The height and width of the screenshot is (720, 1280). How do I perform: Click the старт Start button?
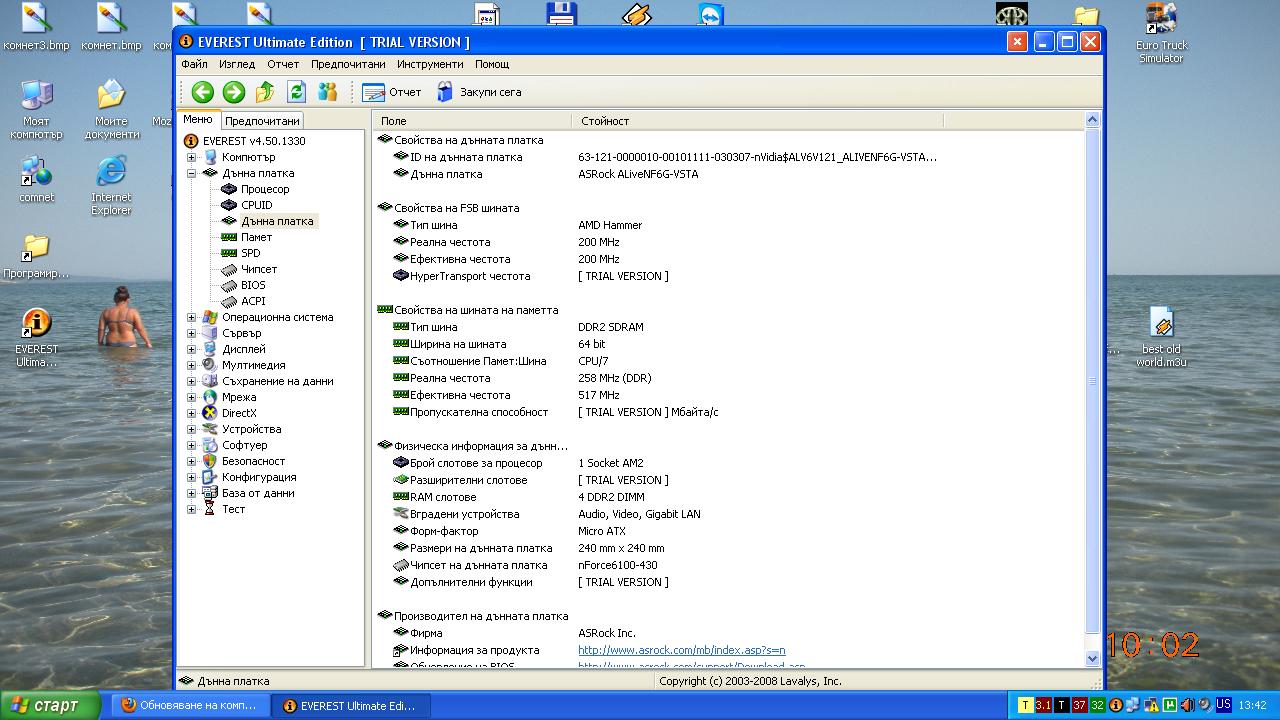50,705
